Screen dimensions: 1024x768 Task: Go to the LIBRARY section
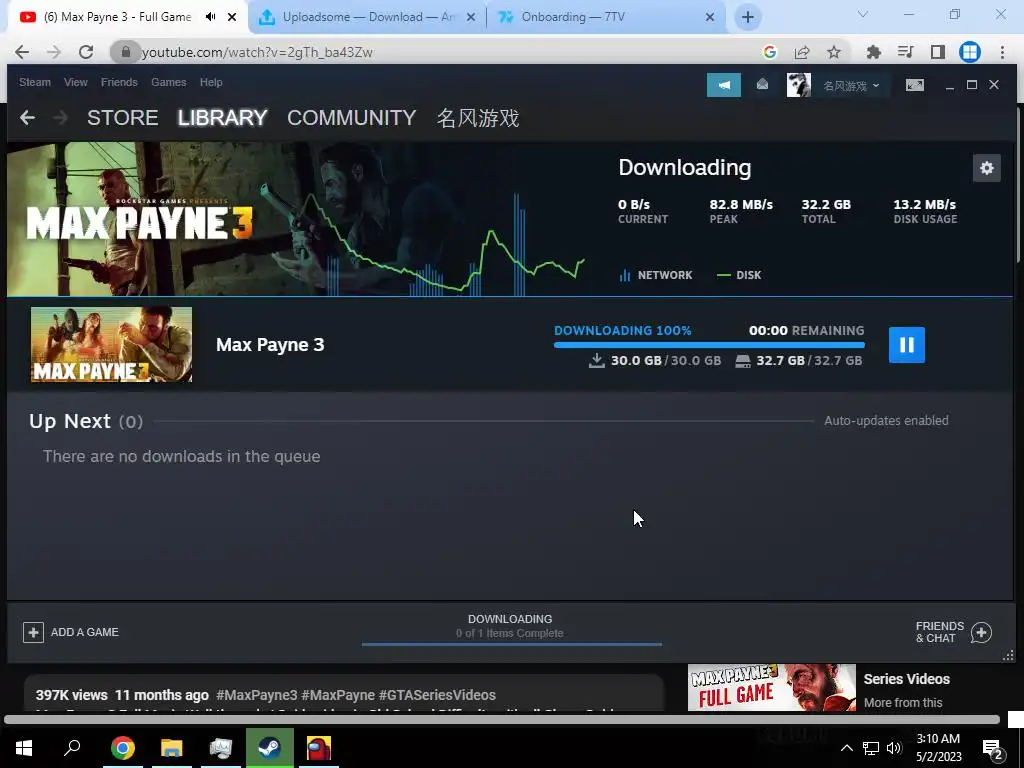tap(223, 118)
